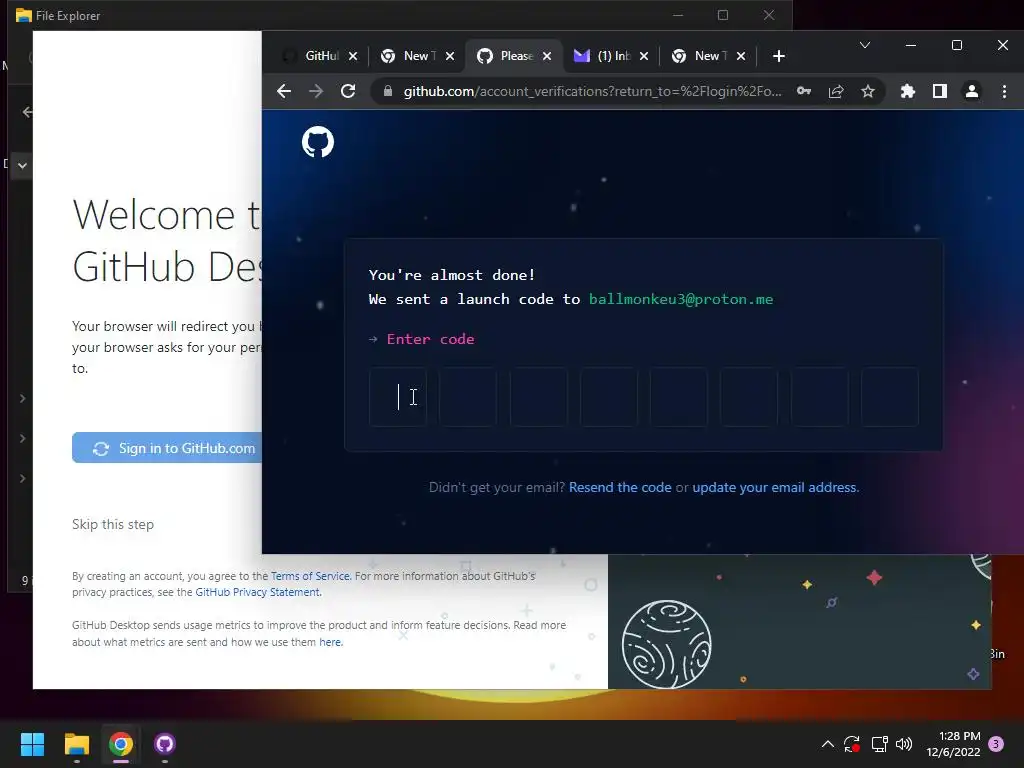Click 'Skip this step' in GitHub Desktop
1024x768 pixels.
click(x=113, y=524)
